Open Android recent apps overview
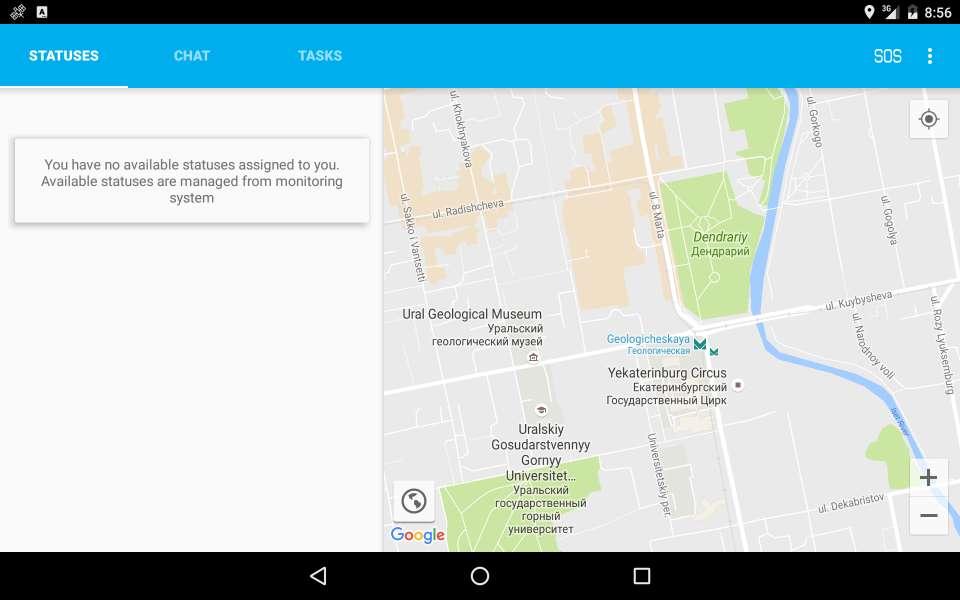 642,576
